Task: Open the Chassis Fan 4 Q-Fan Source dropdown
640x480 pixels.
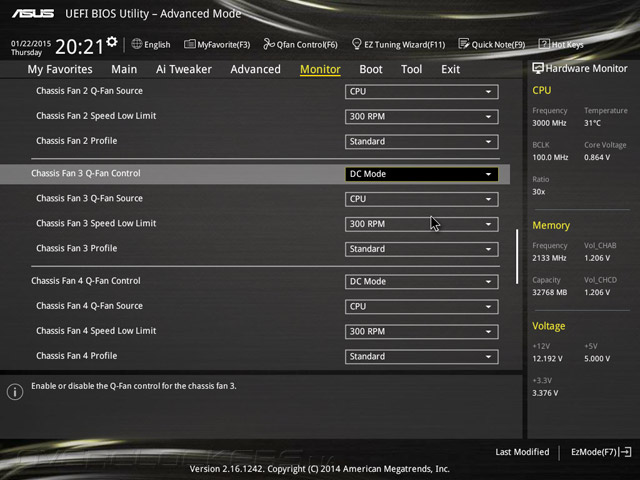Action: tap(421, 307)
